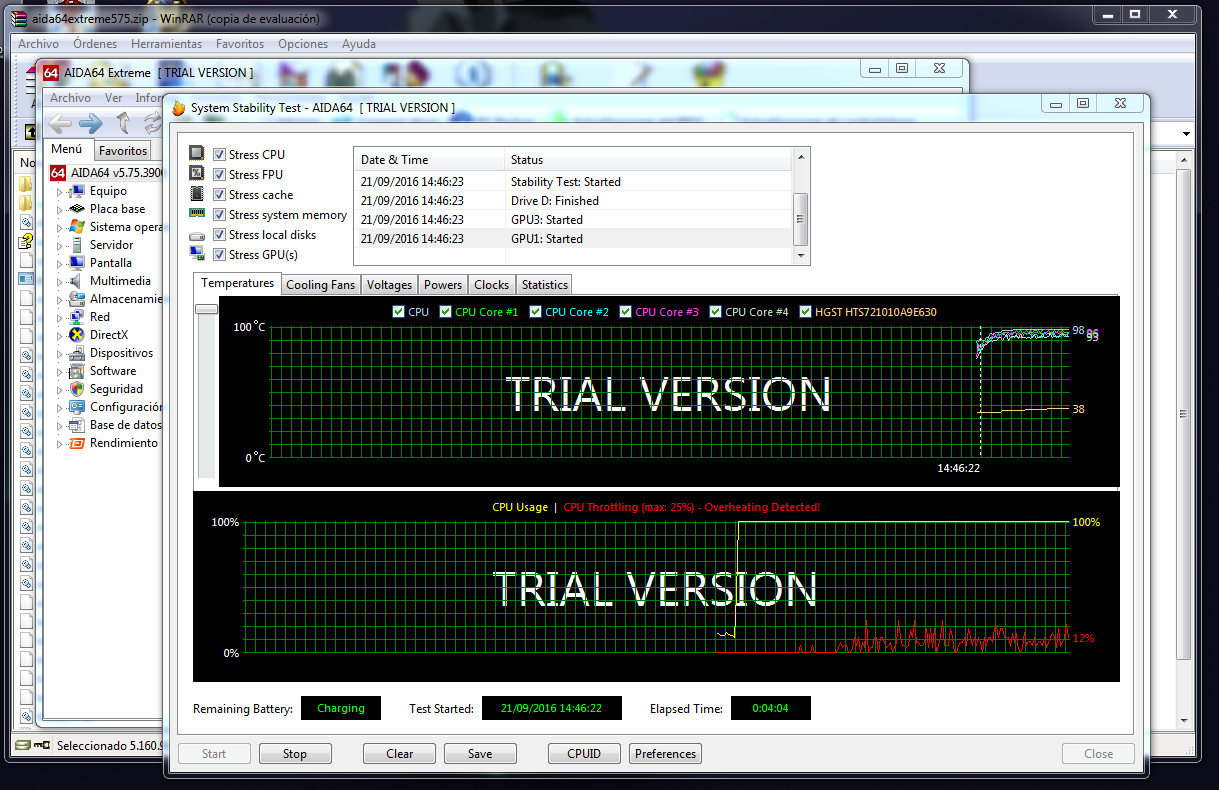This screenshot has width=1219, height=790.
Task: Click the DirectX icon in the tree
Action: tap(76, 335)
